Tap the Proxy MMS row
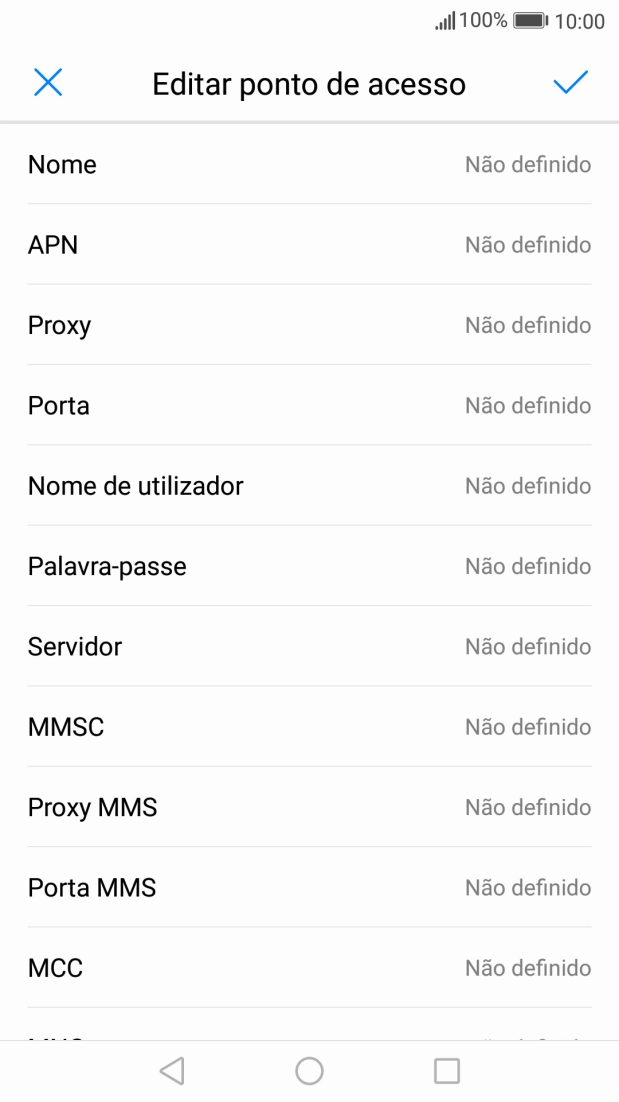Image resolution: width=619 pixels, height=1102 pixels. click(x=309, y=807)
